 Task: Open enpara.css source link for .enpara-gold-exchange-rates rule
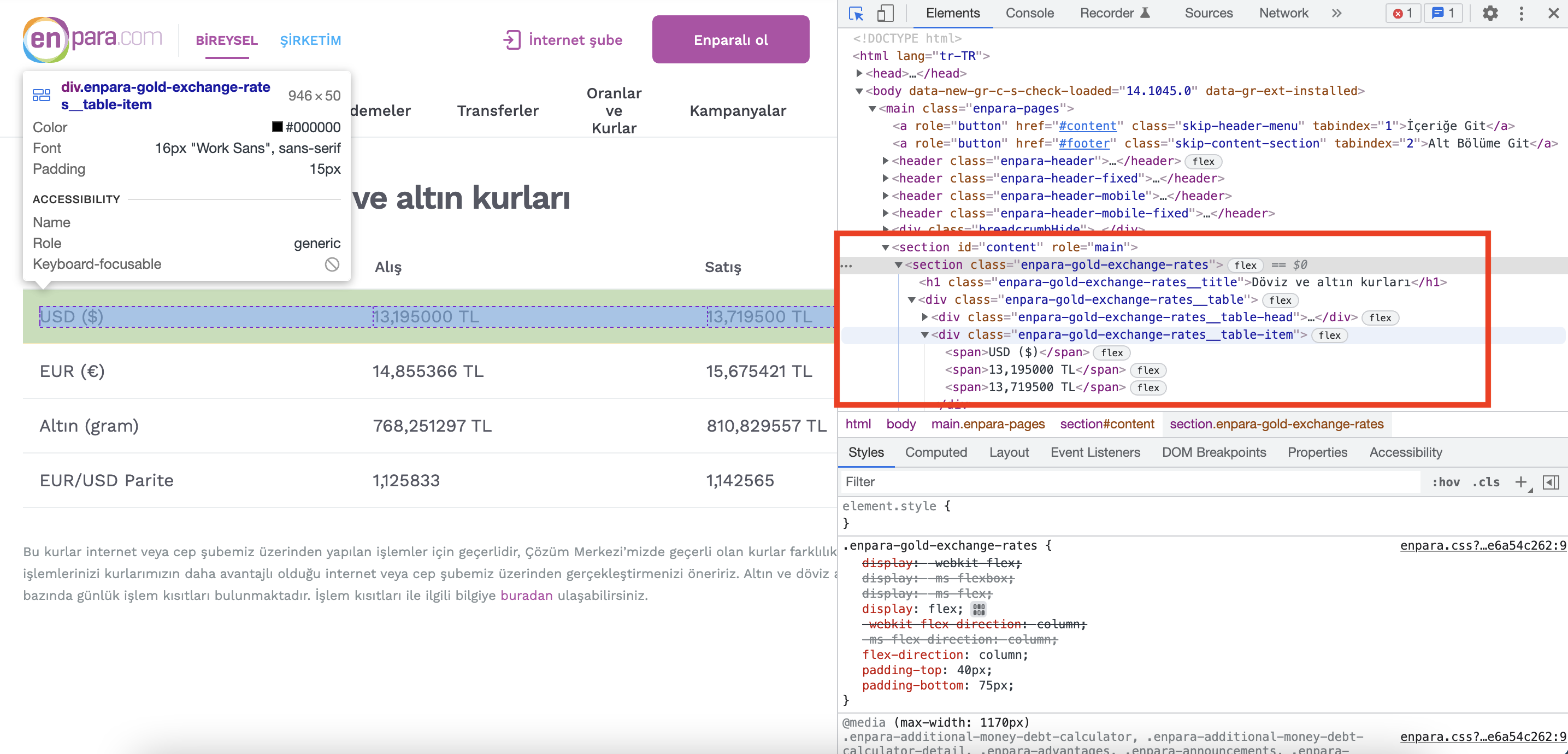point(1483,546)
